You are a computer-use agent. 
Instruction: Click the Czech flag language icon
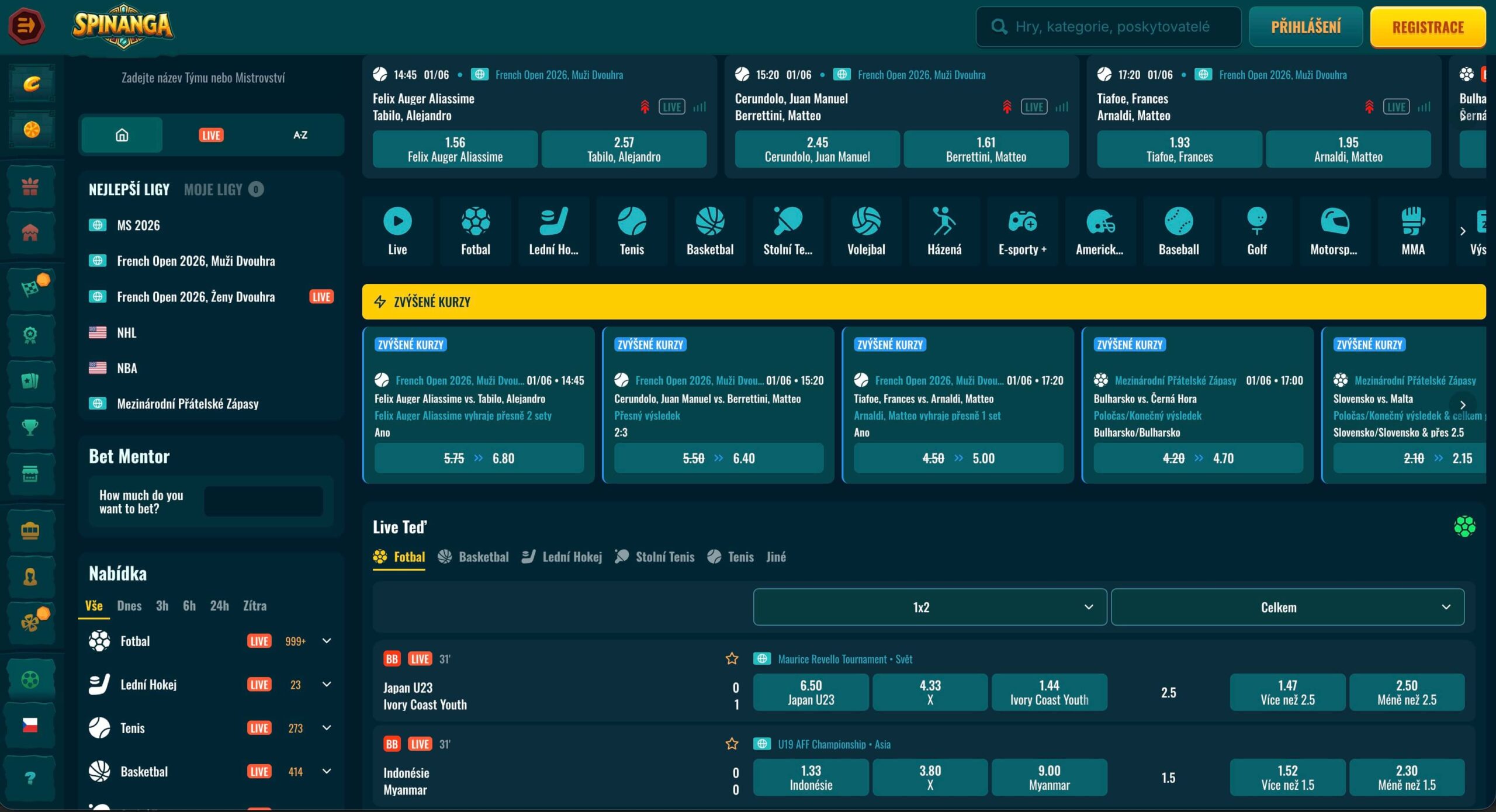pyautogui.click(x=30, y=725)
